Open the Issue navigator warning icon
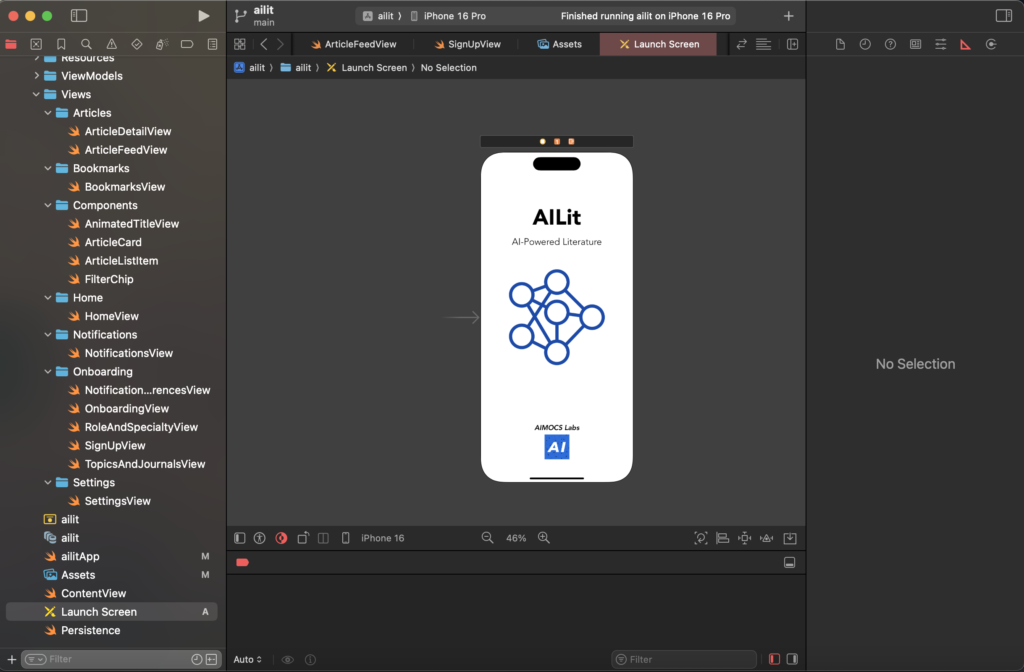 pyautogui.click(x=111, y=44)
